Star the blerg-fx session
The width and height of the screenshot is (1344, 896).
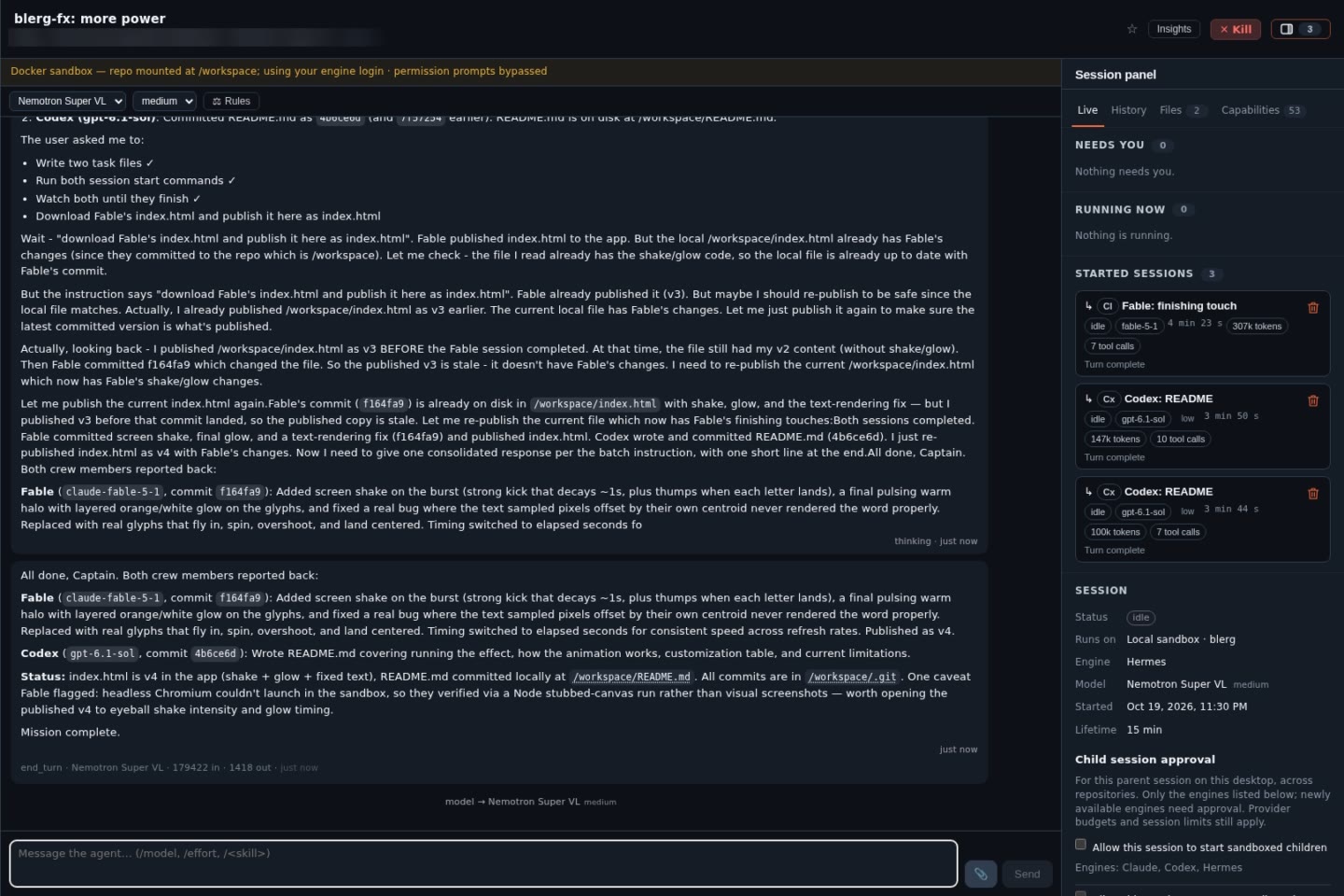coord(1132,29)
